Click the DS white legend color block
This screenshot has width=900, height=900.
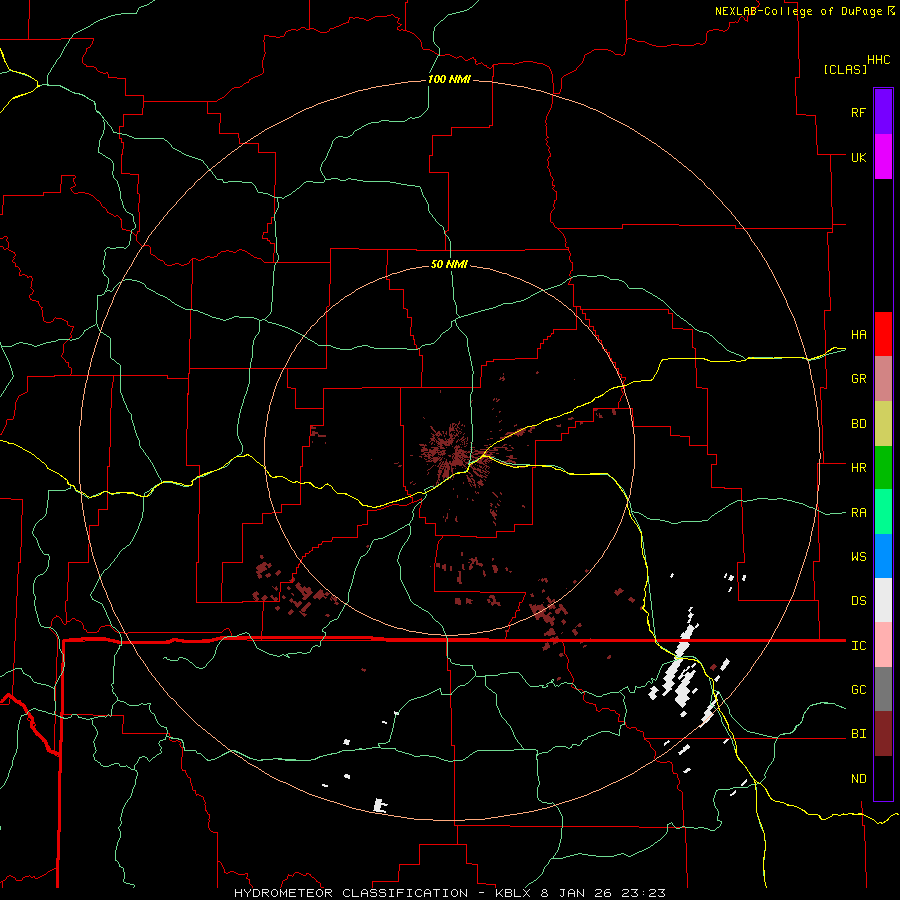tap(883, 600)
